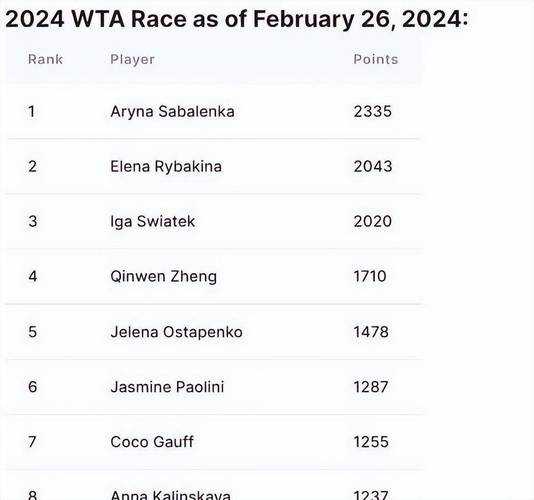Click the rank number 1 cell
The width and height of the screenshot is (534, 500).
31,112
